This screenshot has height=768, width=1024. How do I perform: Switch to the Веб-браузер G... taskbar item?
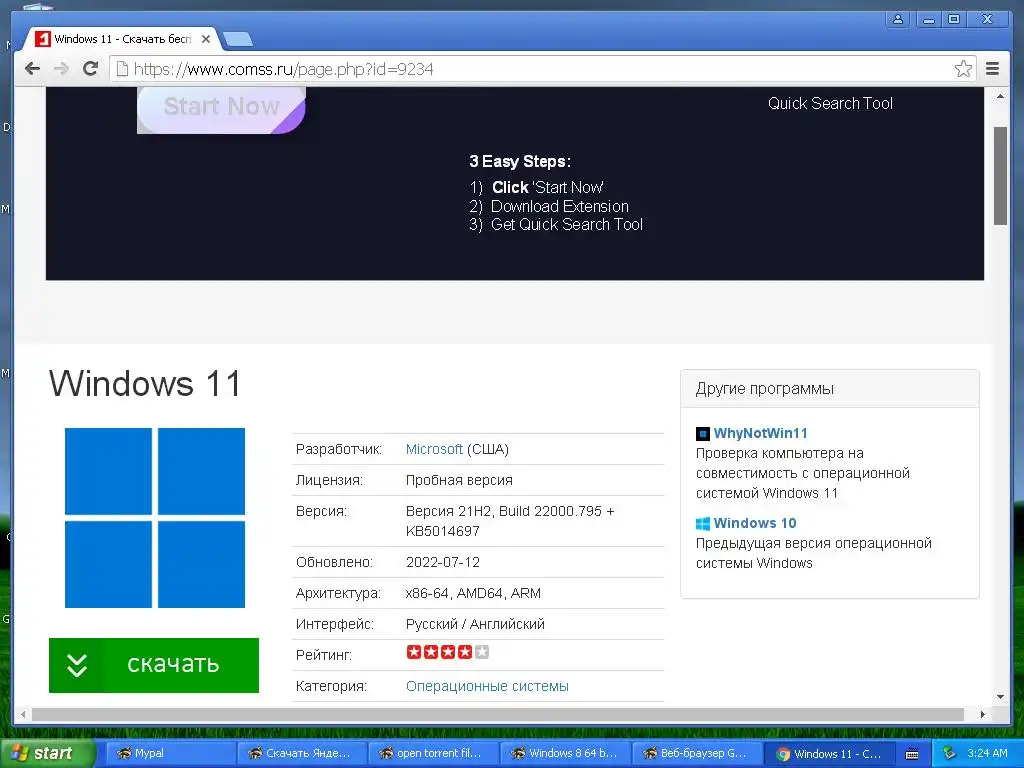[x=696, y=753]
